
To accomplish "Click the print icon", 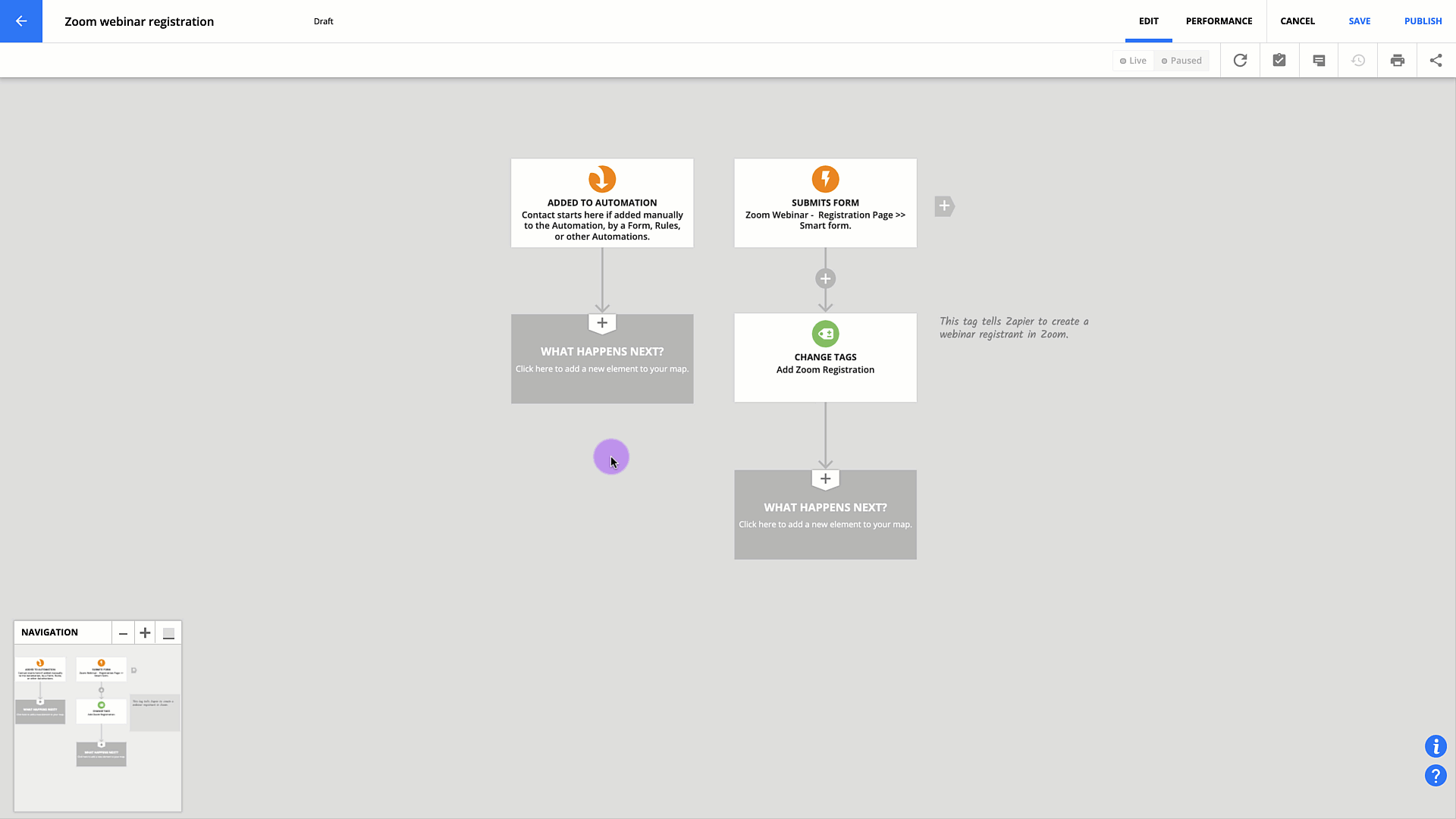I will pos(1398,61).
